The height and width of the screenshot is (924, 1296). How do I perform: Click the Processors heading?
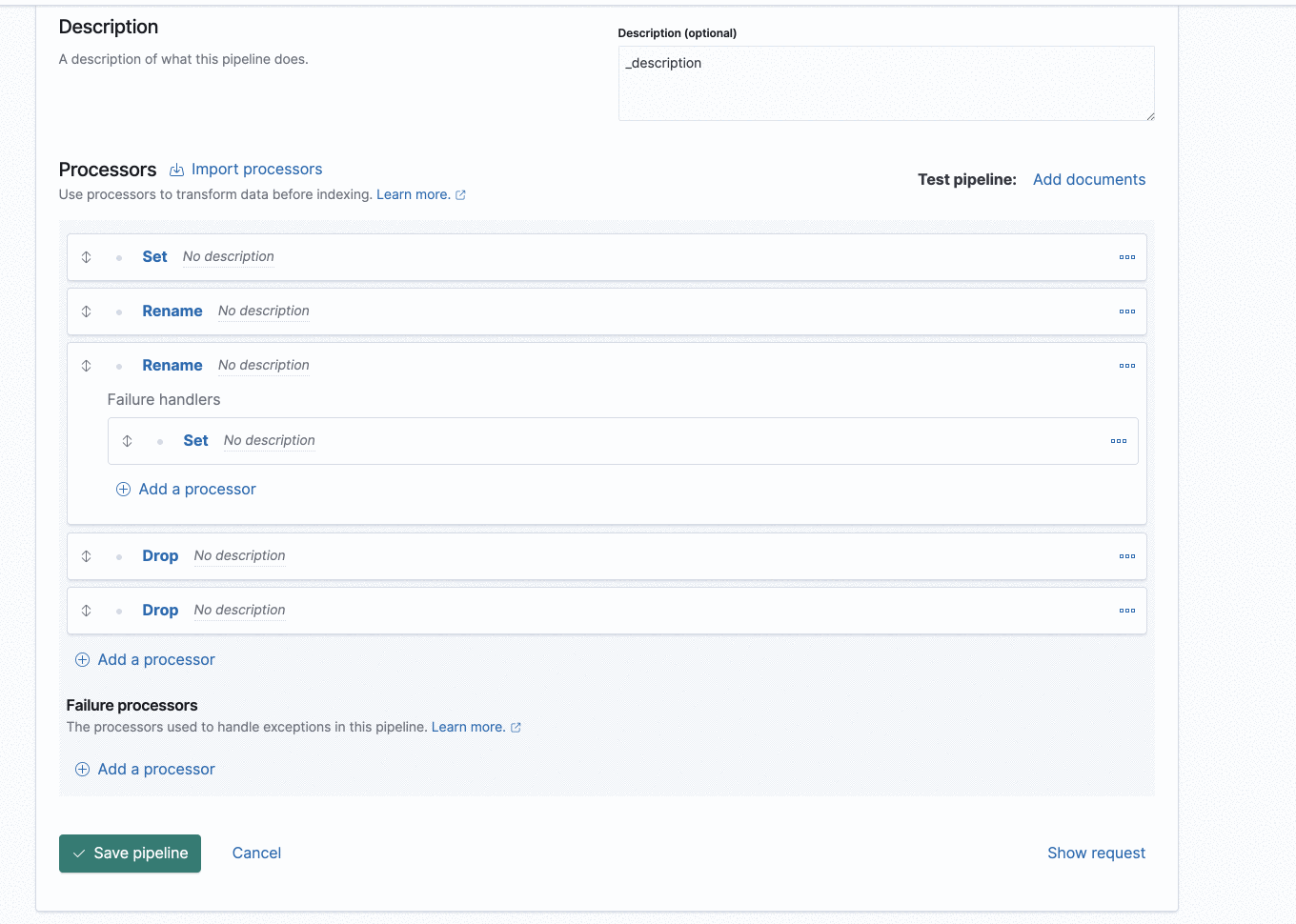(108, 171)
